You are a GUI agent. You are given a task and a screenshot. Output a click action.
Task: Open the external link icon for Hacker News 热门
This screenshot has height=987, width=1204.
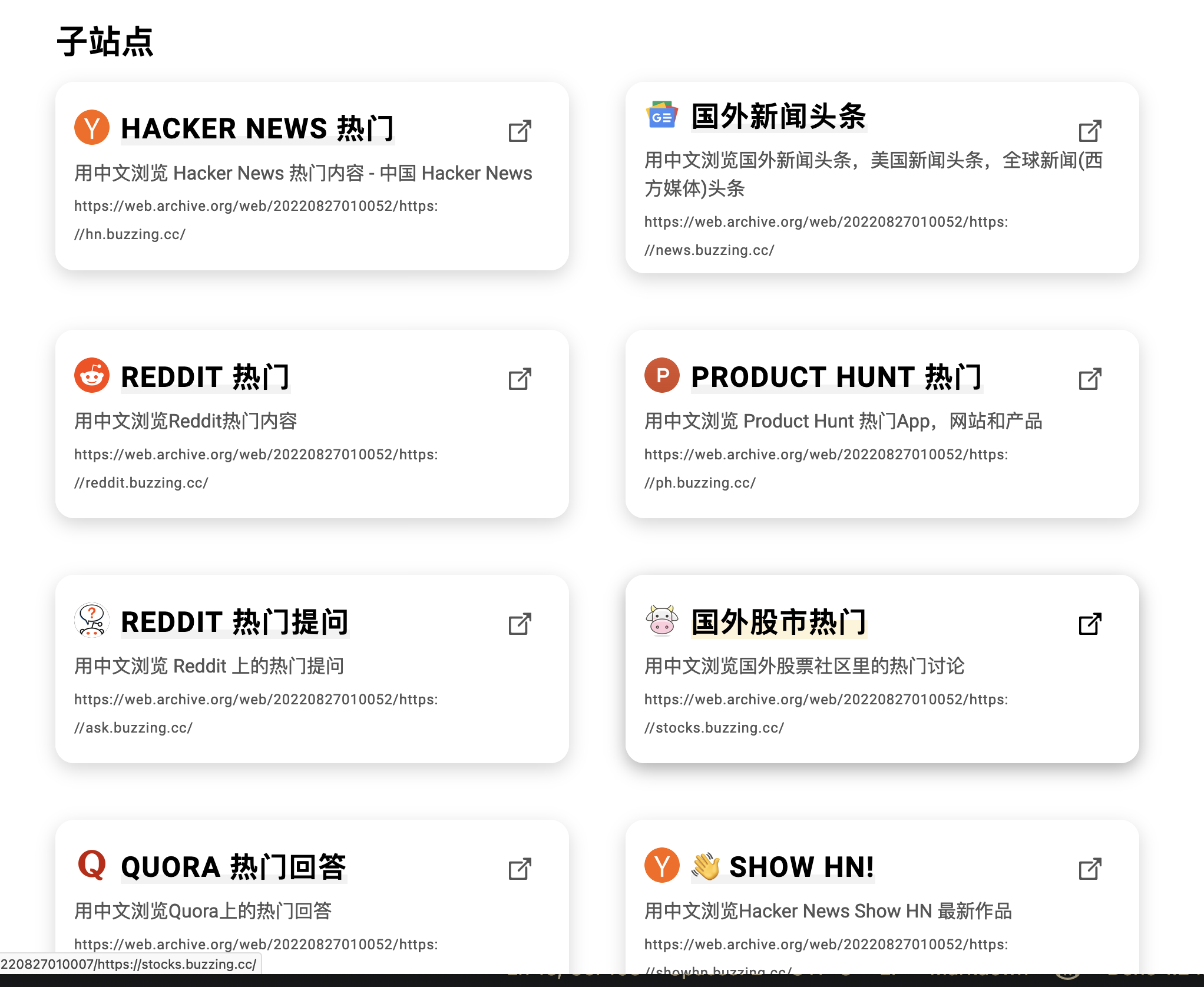(x=520, y=131)
